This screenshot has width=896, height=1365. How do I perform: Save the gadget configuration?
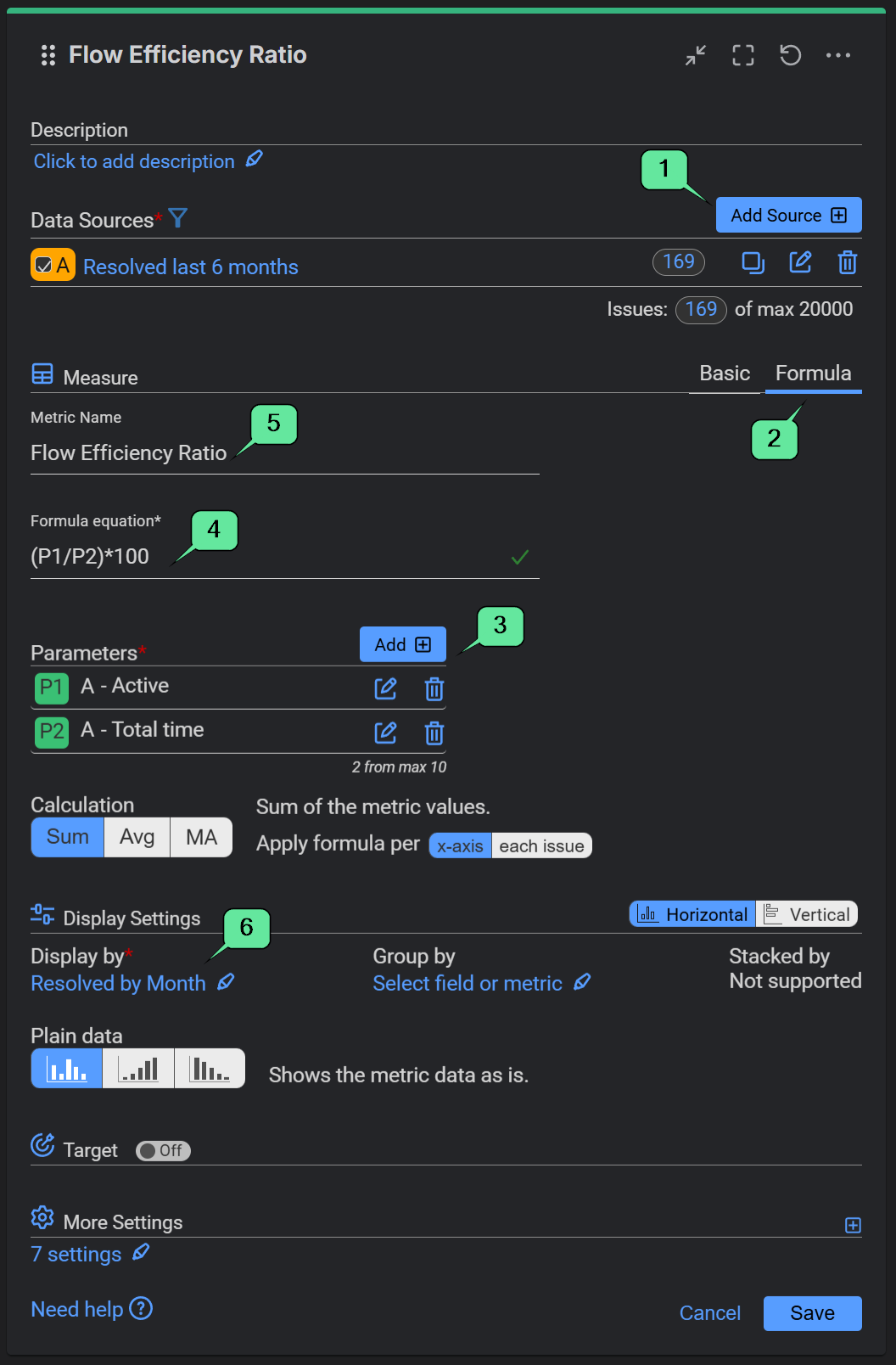click(x=812, y=1313)
